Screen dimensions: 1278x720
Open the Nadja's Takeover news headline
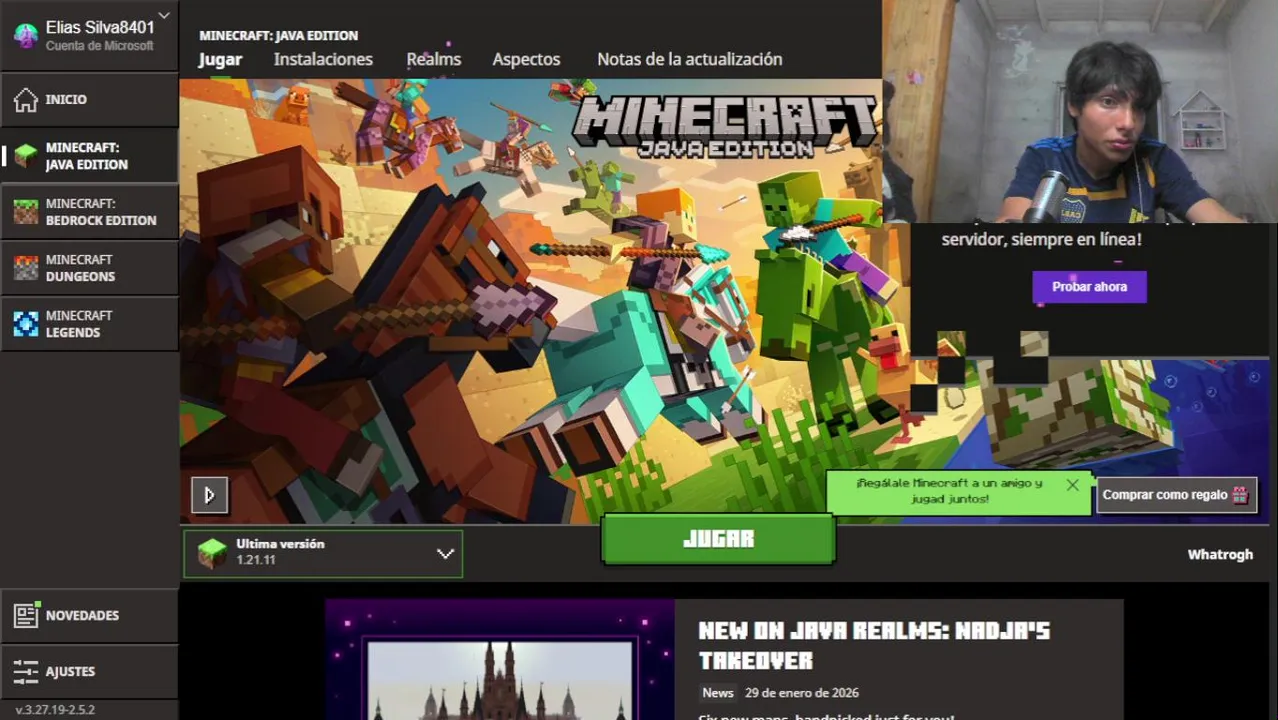click(874, 645)
